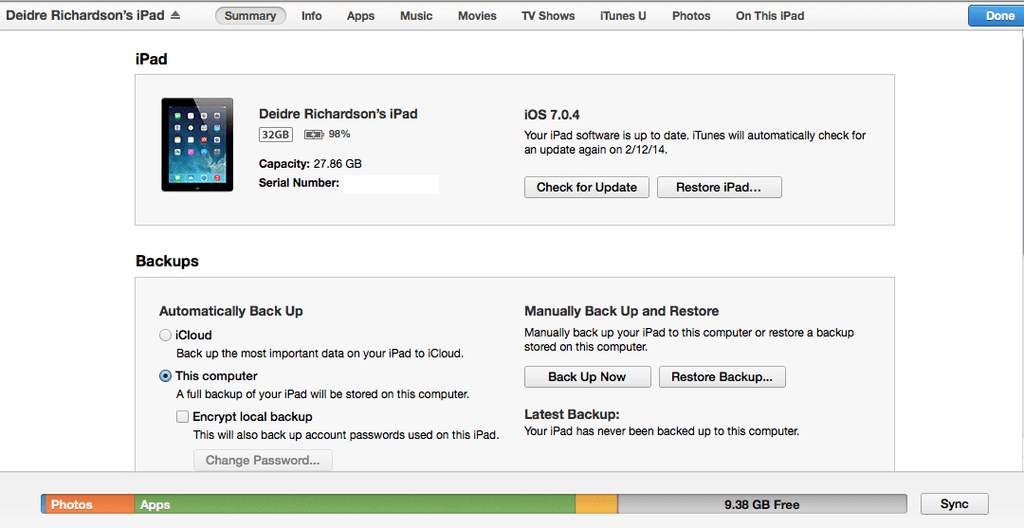Click the Capacity: 27.86 GB text

tap(310, 164)
